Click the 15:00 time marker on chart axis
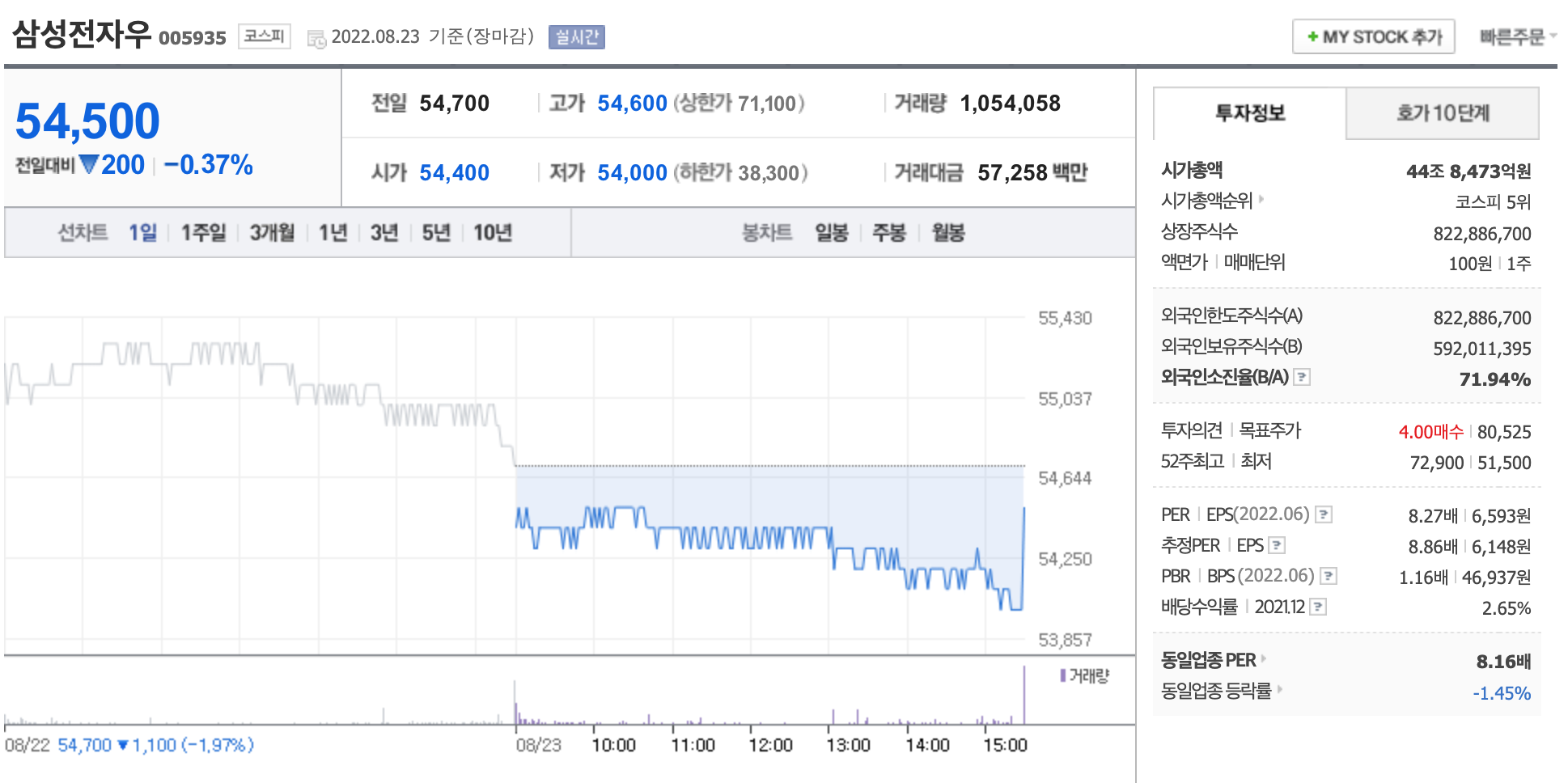The height and width of the screenshot is (783, 1568). [1005, 745]
